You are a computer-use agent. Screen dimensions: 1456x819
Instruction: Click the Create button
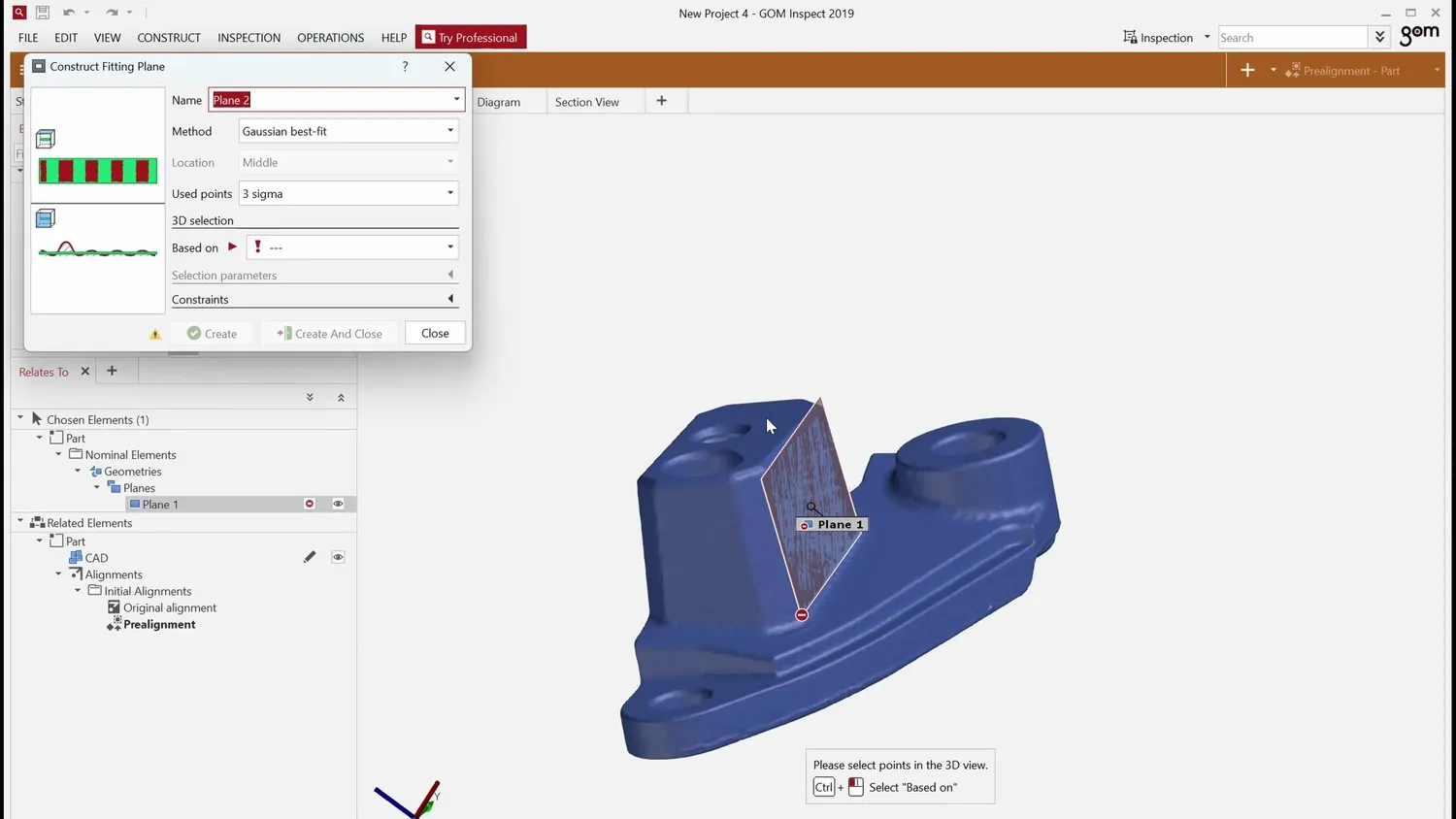tap(213, 333)
